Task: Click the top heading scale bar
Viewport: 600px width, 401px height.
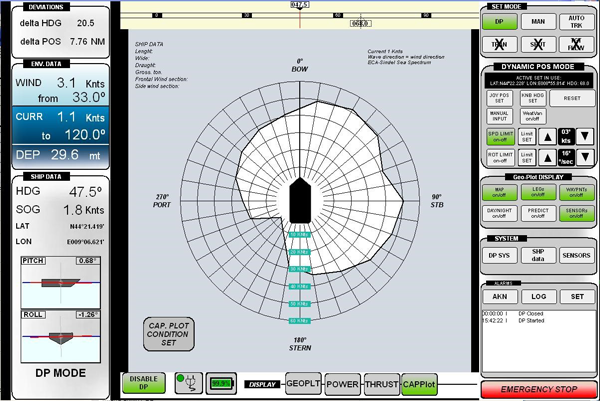Action: [300, 16]
